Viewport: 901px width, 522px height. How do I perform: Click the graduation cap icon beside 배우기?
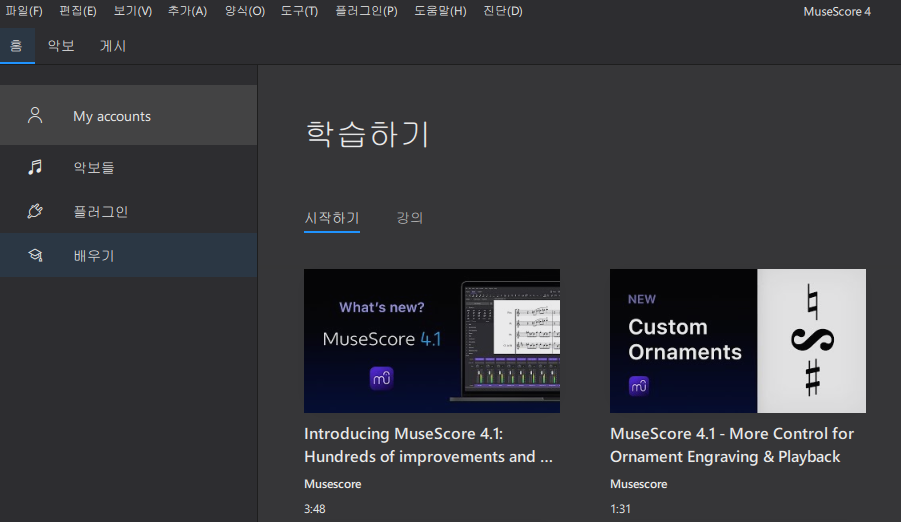35,255
